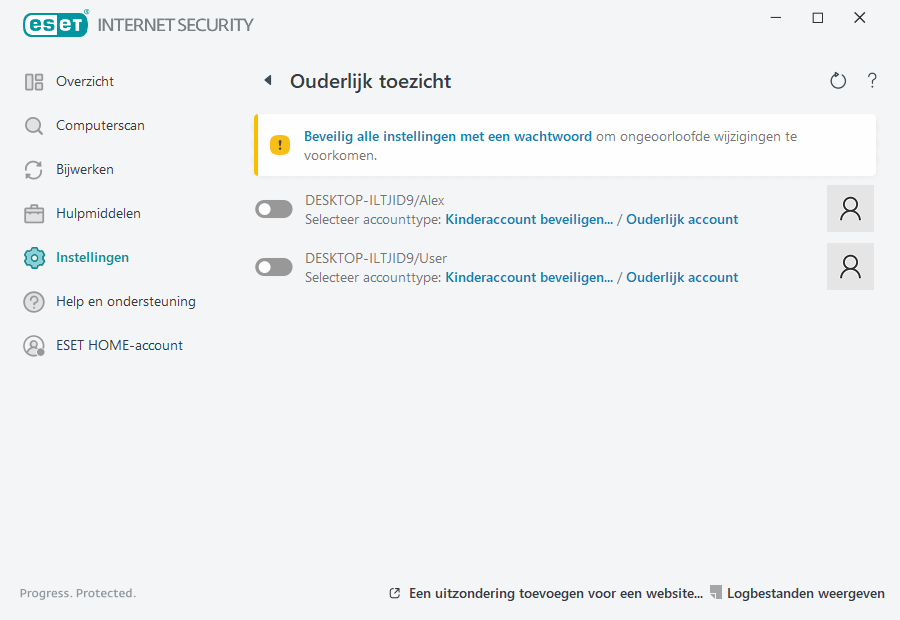Open the Overzicht section
Viewport: 900px width, 620px height.
tap(84, 82)
